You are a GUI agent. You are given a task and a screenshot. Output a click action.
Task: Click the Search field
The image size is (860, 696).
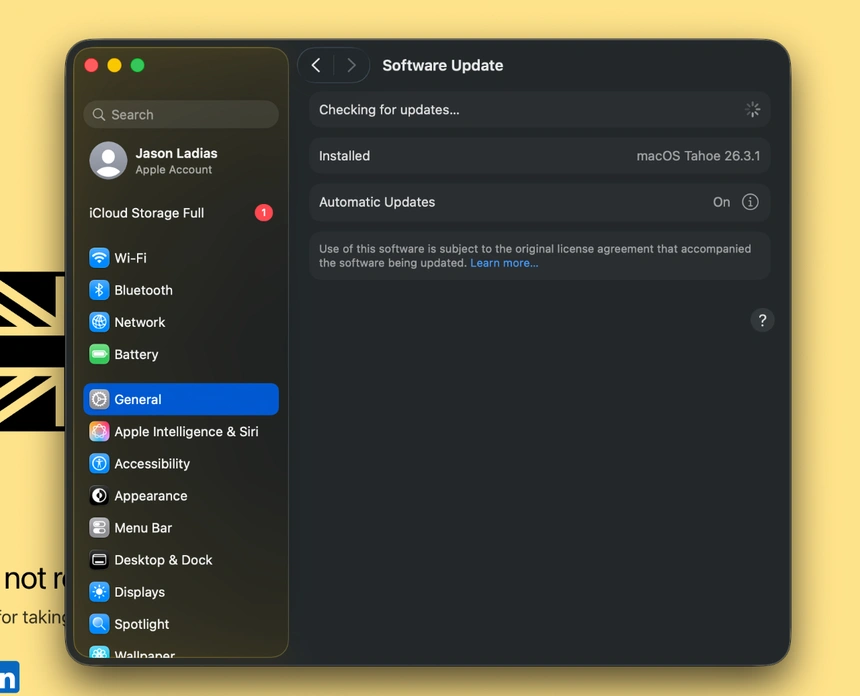pos(181,114)
